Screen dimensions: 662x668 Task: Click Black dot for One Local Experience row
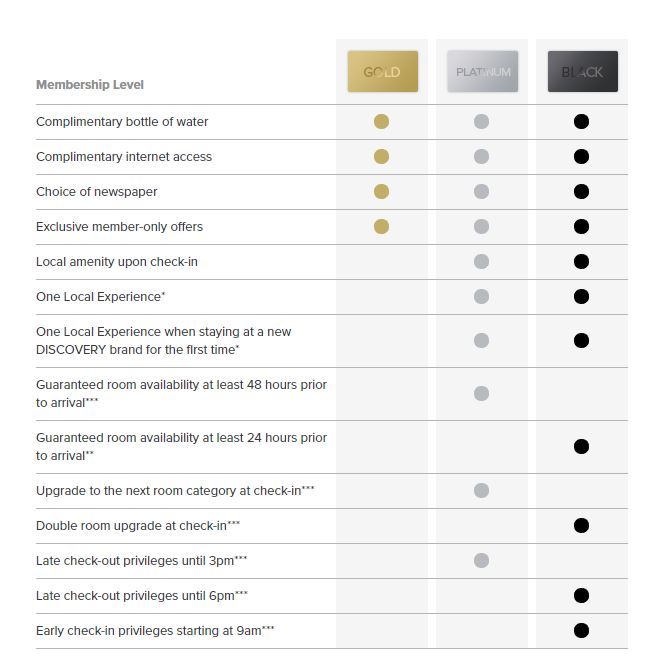[581, 297]
